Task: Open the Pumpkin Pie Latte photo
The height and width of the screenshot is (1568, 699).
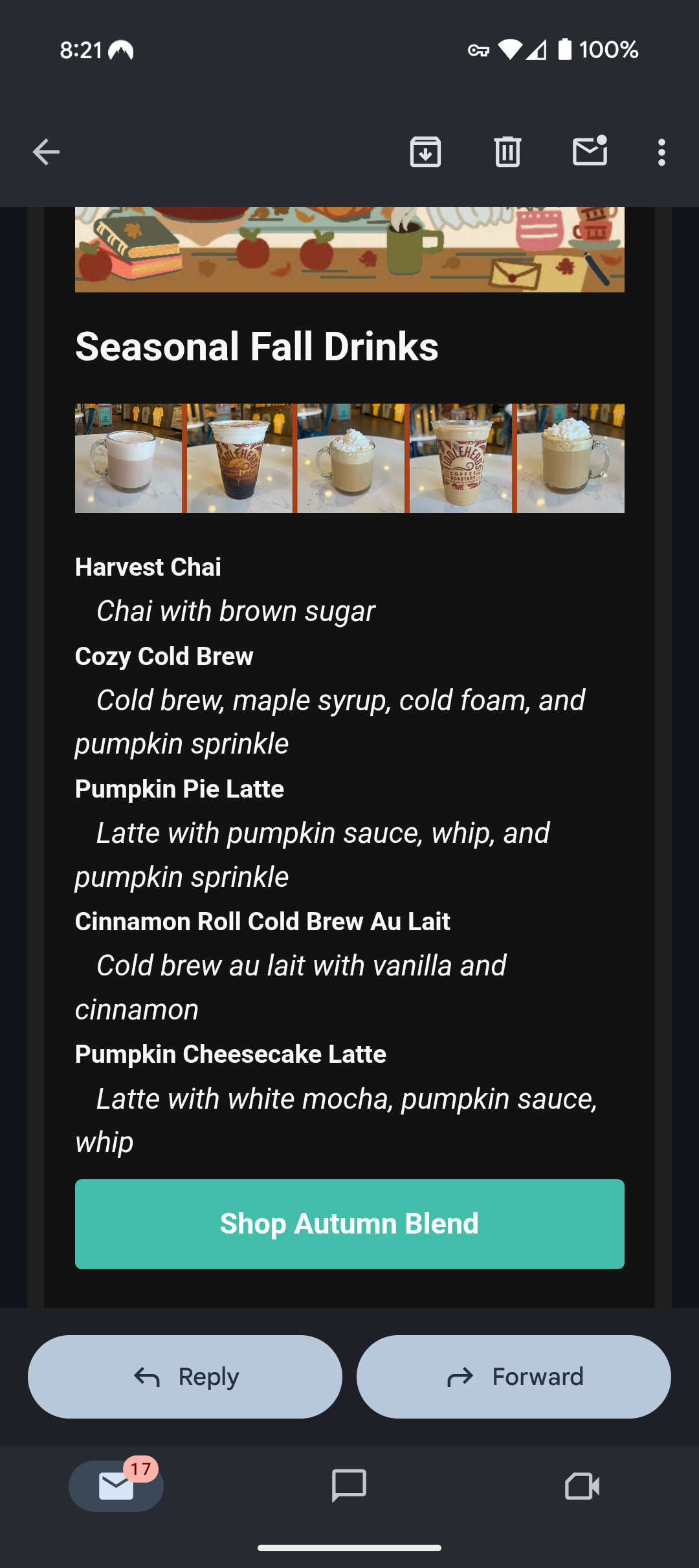Action: pyautogui.click(x=351, y=459)
